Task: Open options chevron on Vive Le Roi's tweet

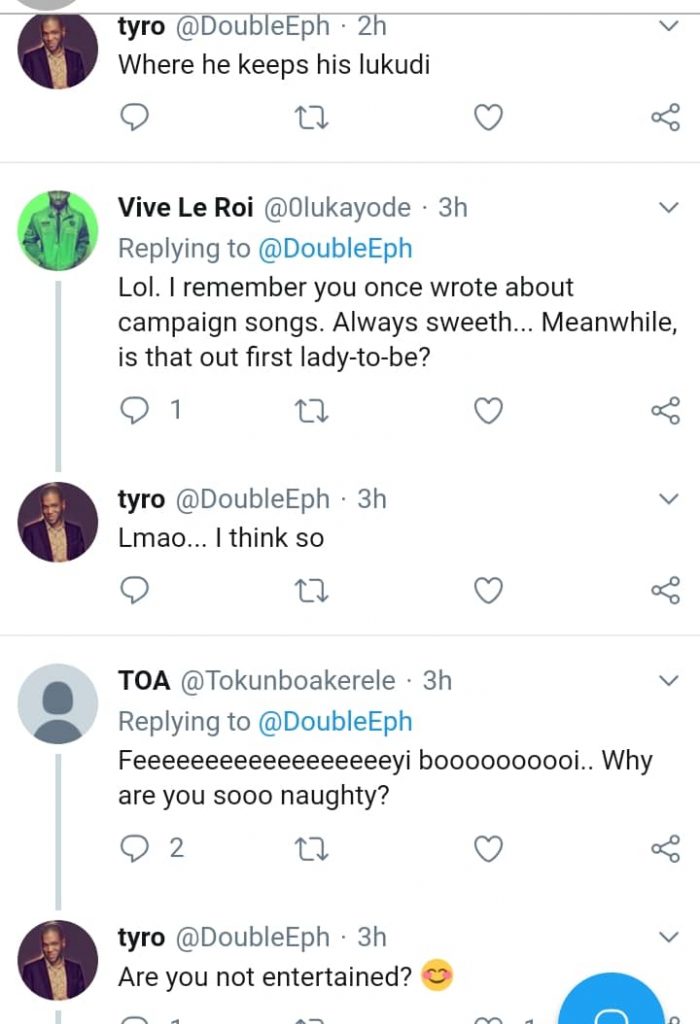Action: click(668, 208)
